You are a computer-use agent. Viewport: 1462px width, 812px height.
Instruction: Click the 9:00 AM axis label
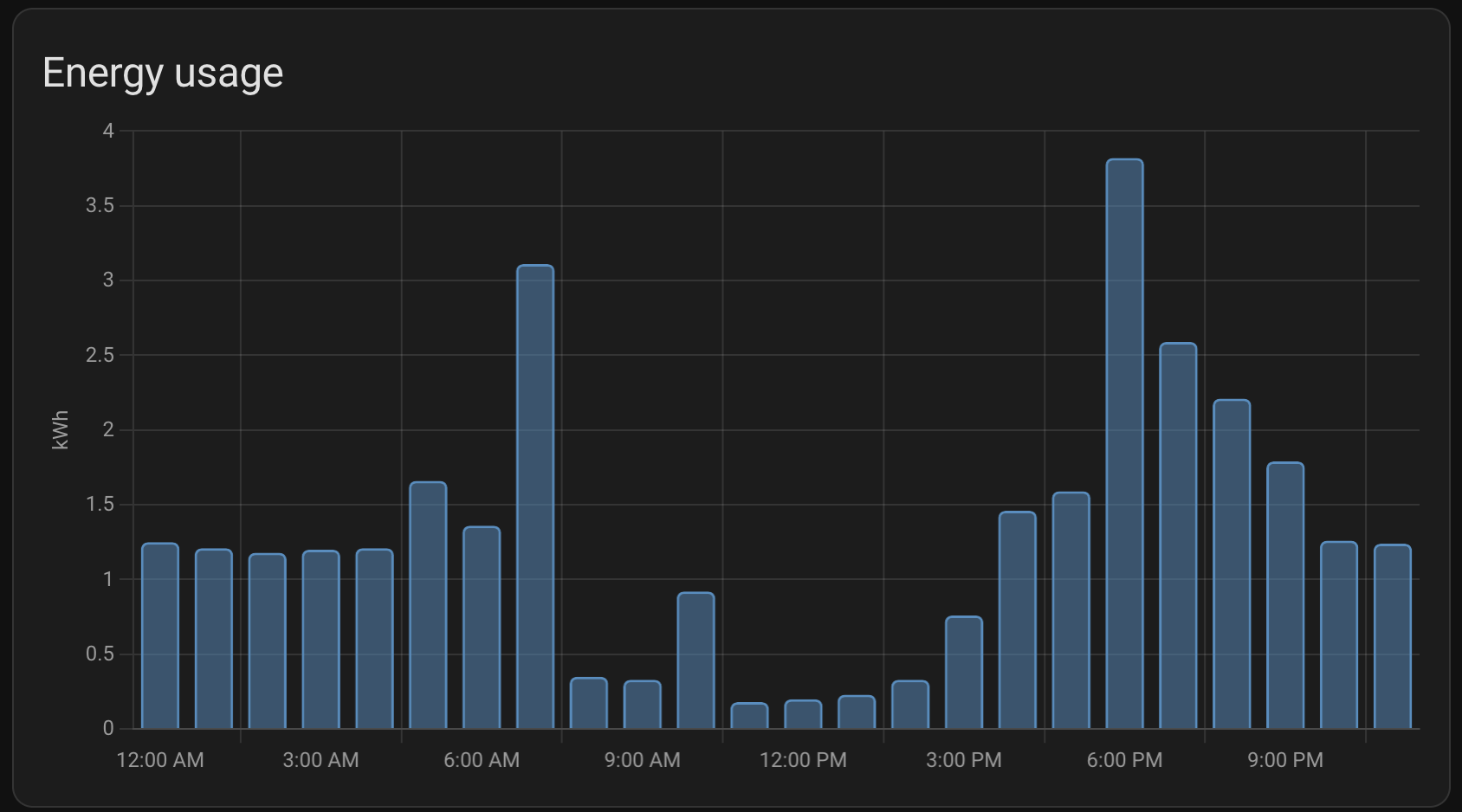[642, 760]
